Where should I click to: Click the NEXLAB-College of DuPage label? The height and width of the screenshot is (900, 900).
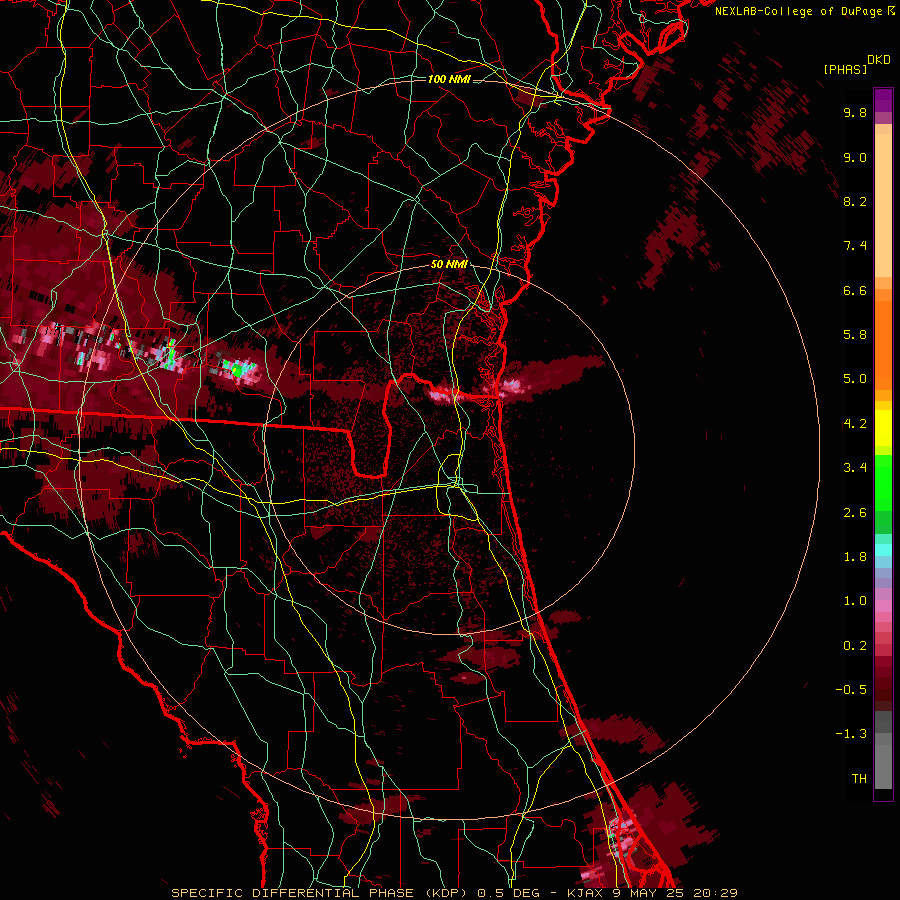click(x=800, y=11)
